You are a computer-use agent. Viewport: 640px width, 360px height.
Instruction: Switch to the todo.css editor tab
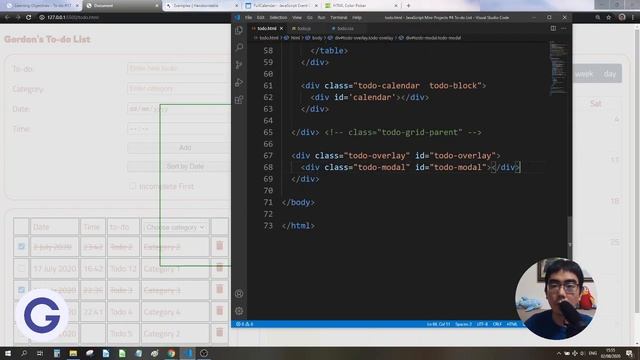(x=345, y=29)
